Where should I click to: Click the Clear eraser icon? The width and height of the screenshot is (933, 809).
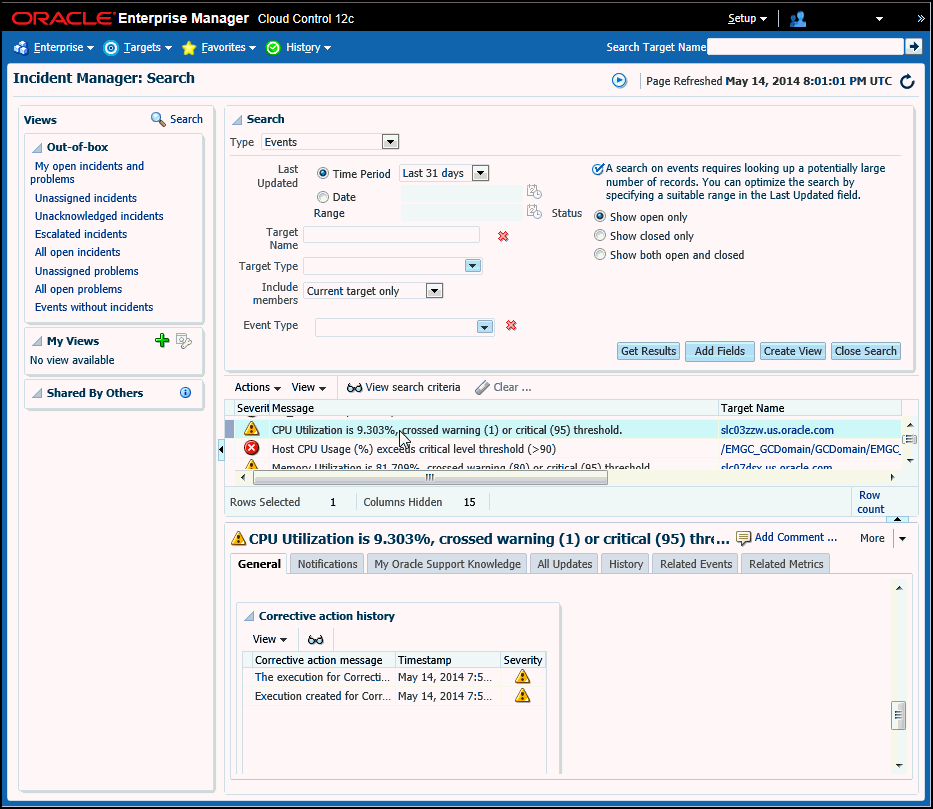point(482,387)
